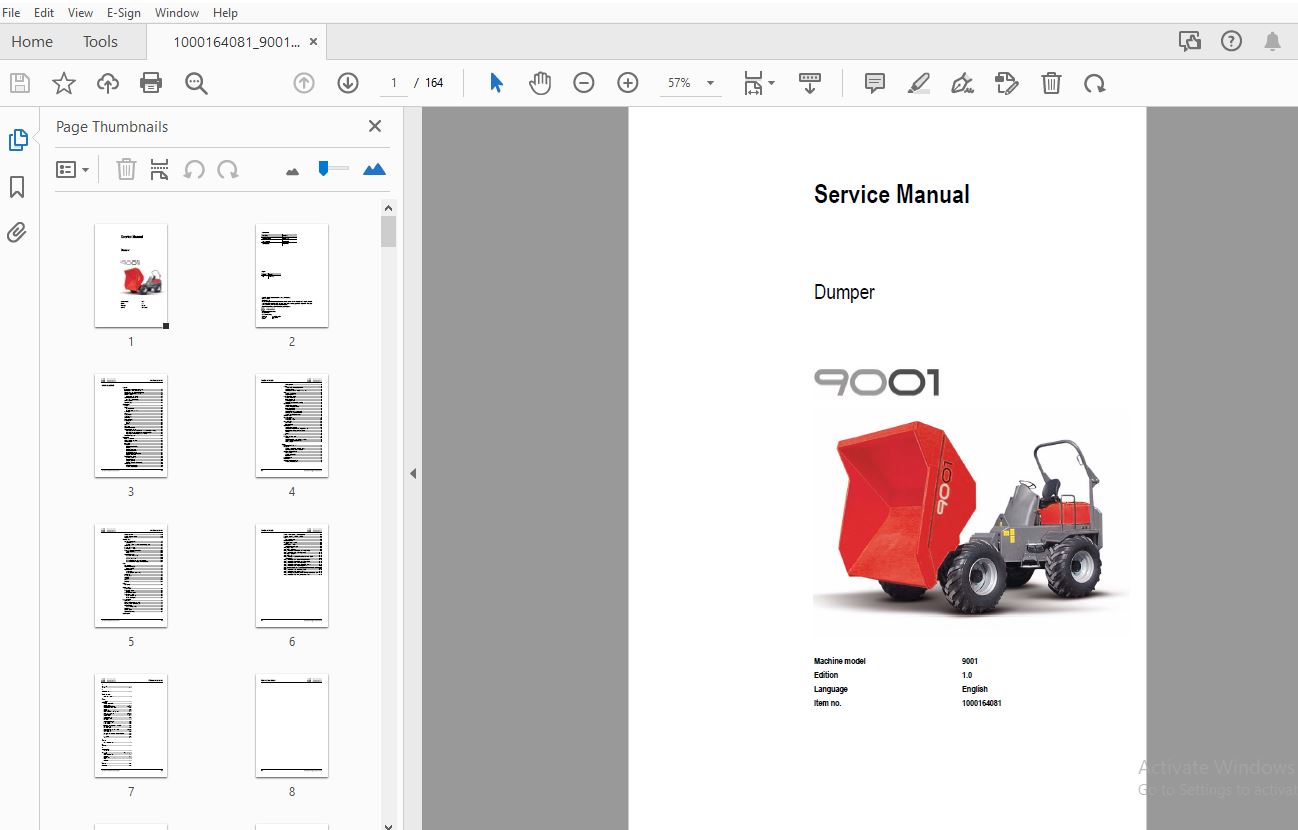1298x830 pixels.
Task: Open fit page options tool
Action: [x=759, y=83]
